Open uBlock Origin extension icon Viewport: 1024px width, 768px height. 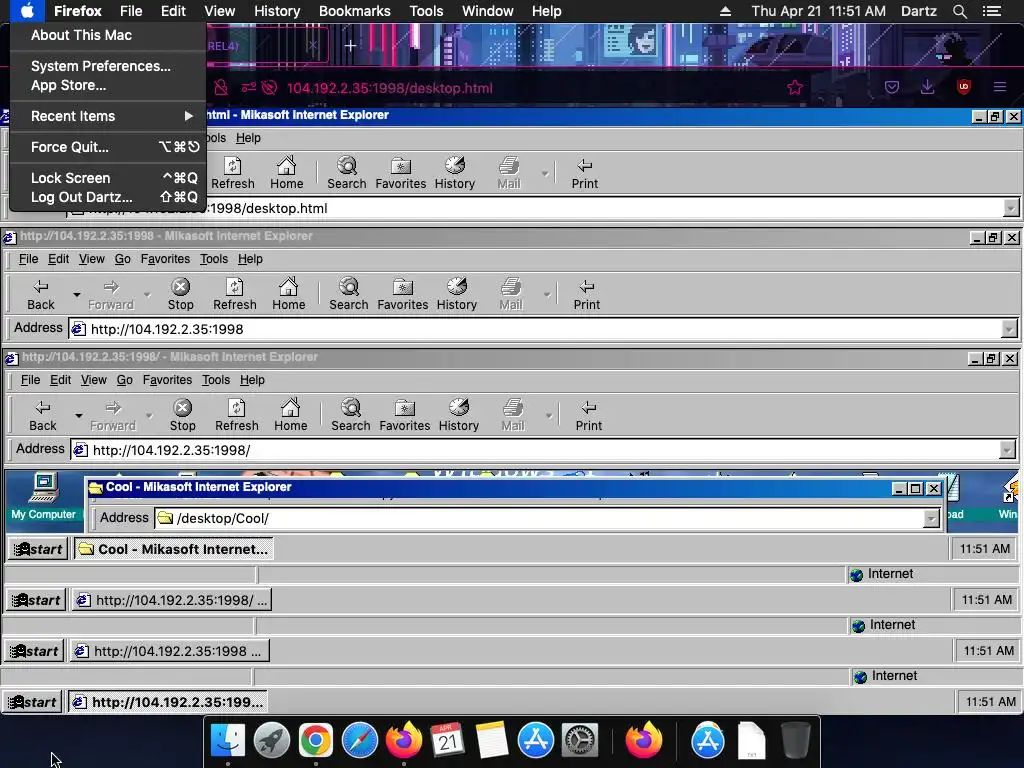tap(963, 87)
